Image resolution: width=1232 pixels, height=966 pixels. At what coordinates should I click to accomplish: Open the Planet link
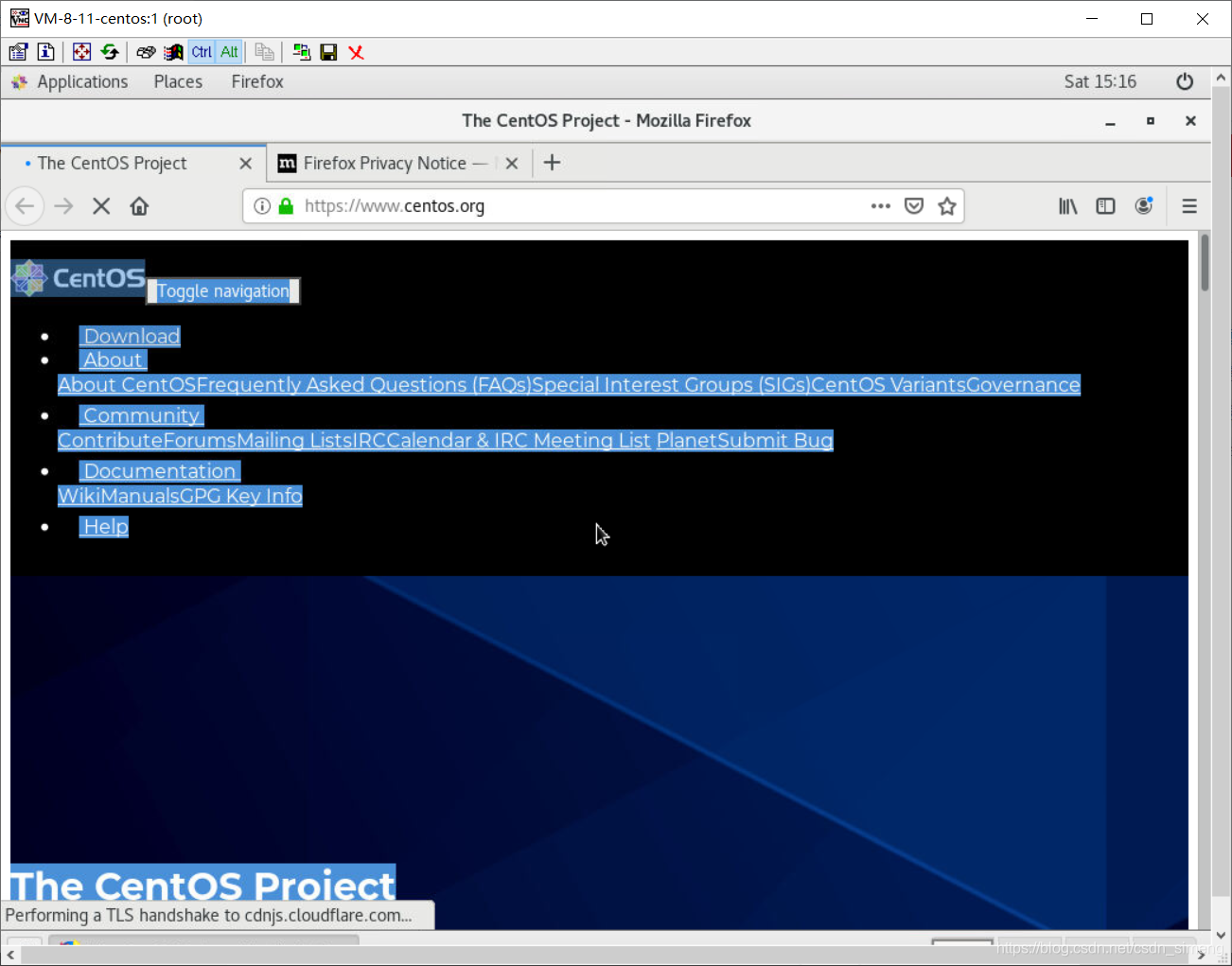(687, 441)
